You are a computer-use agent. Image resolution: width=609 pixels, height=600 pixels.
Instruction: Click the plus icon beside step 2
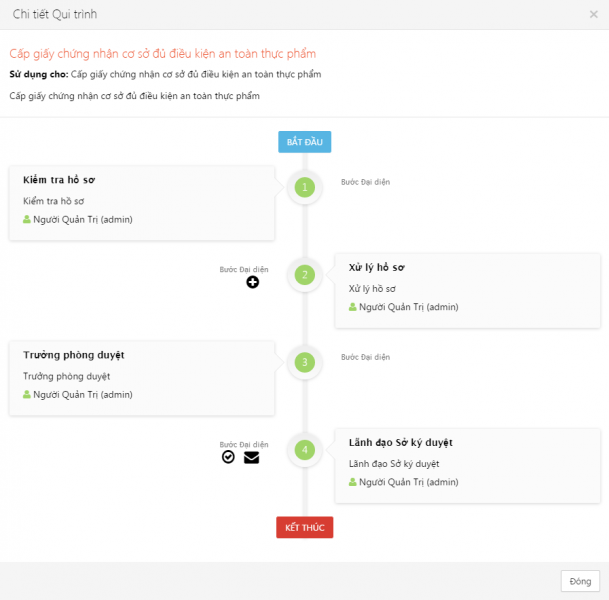[x=252, y=282]
